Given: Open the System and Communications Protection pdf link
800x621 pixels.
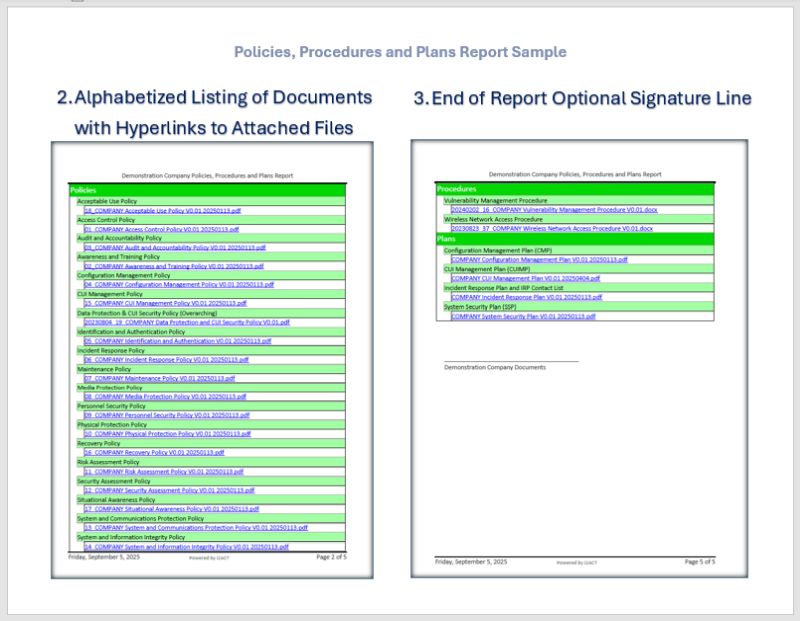Looking at the screenshot, I should point(196,528).
